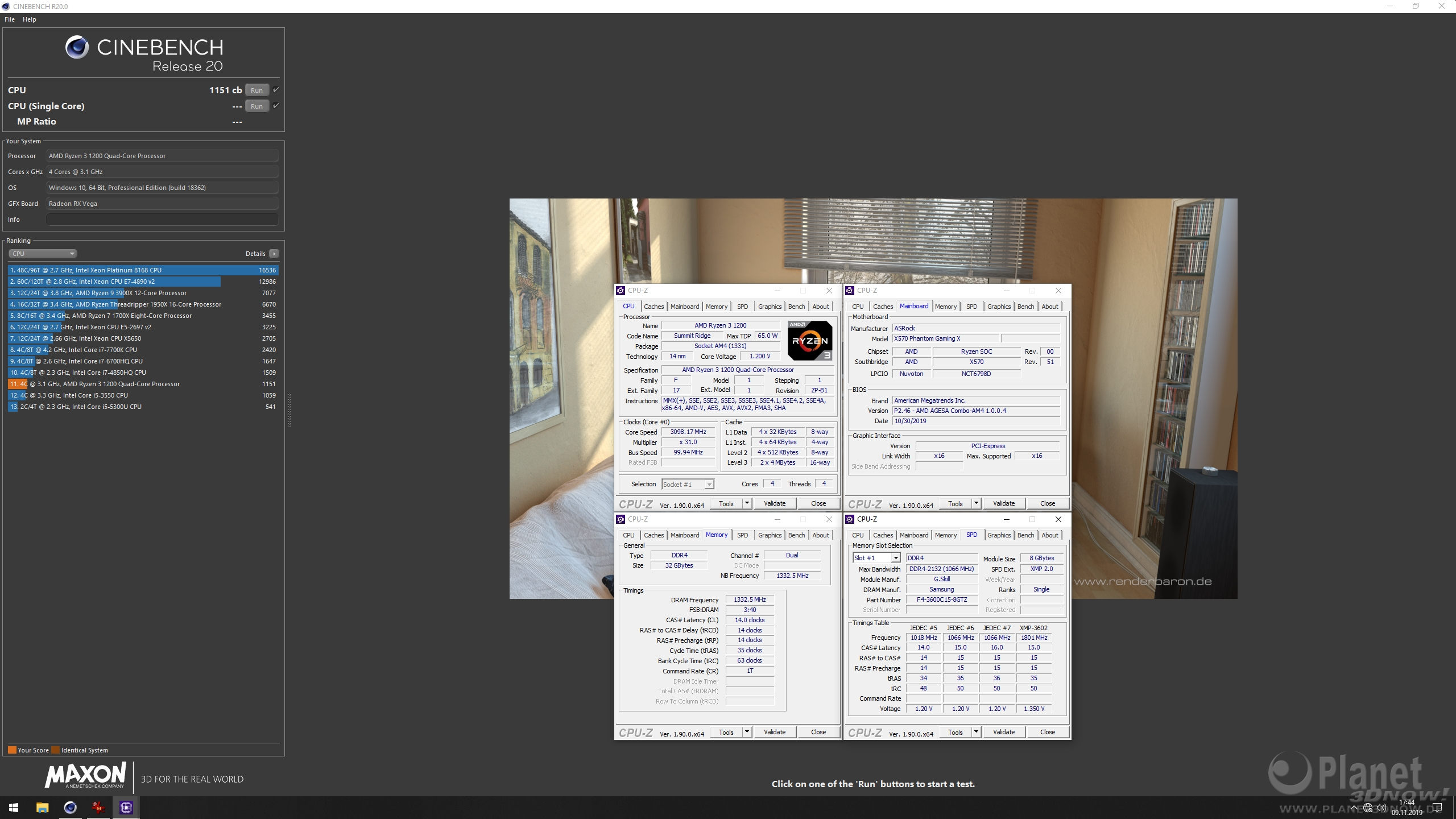Click Tools in top-left CPU-Z window
The width and height of the screenshot is (1456, 819).
coord(726,503)
